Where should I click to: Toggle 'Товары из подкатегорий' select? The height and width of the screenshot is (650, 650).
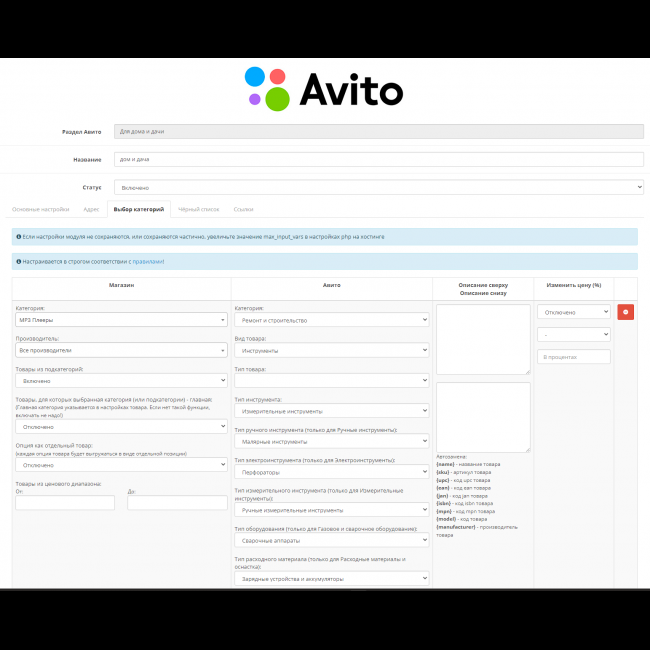(121, 381)
